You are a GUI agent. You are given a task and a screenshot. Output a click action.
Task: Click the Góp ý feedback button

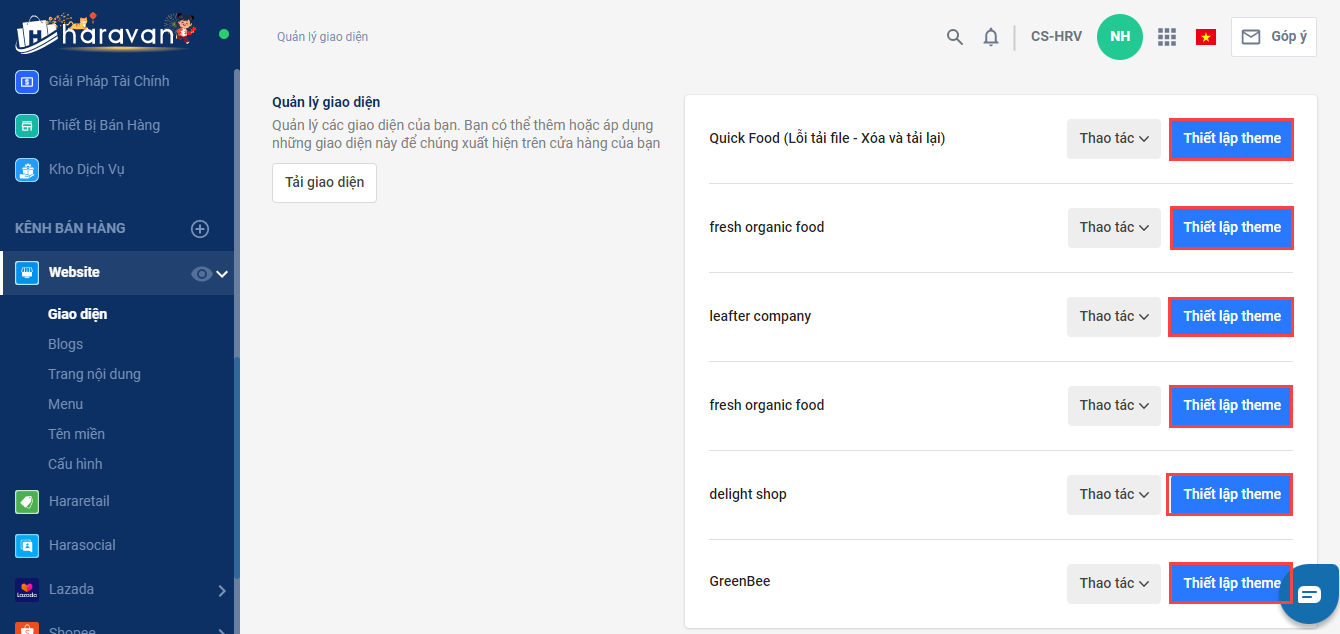1273,37
